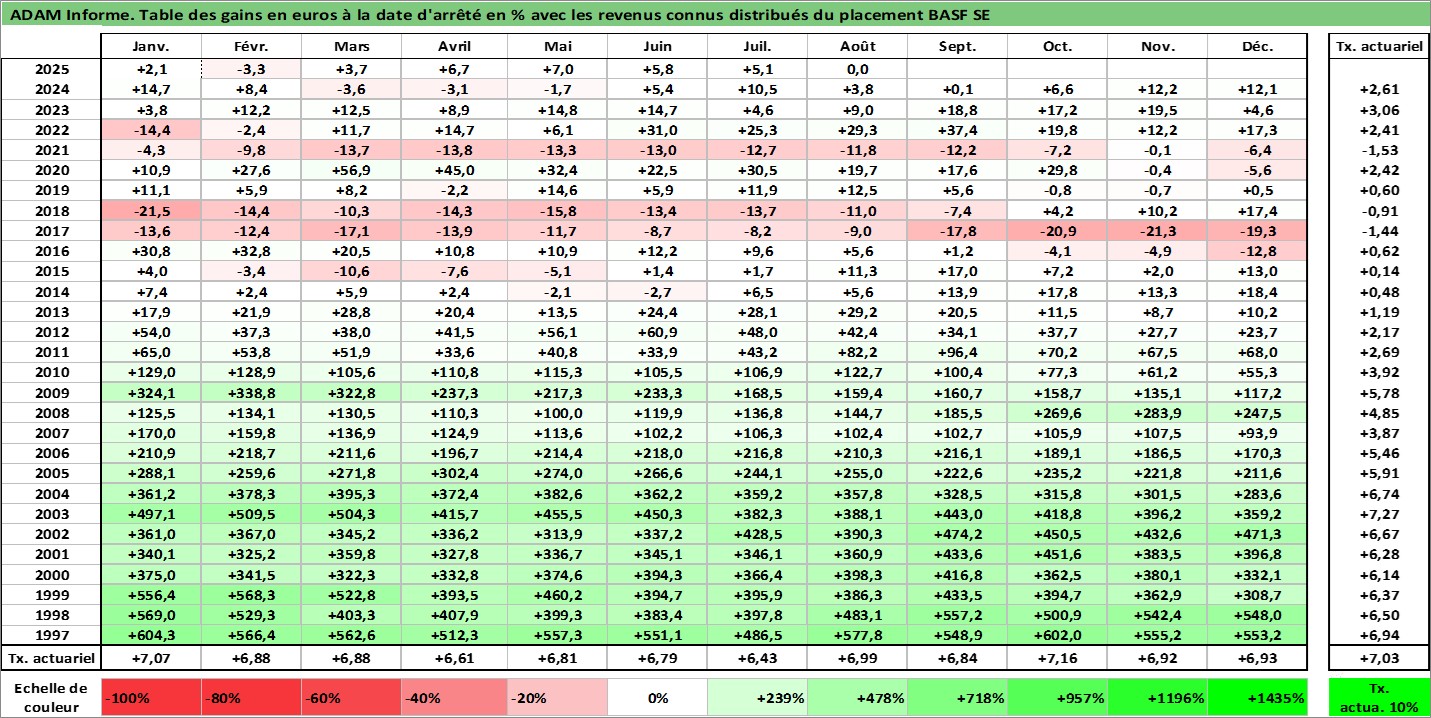Click the Juin column header
This screenshot has width=1431, height=718.
point(657,47)
